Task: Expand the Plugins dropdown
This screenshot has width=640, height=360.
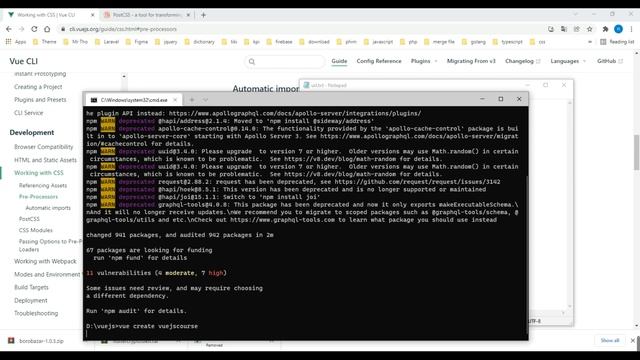Action: coord(424,61)
